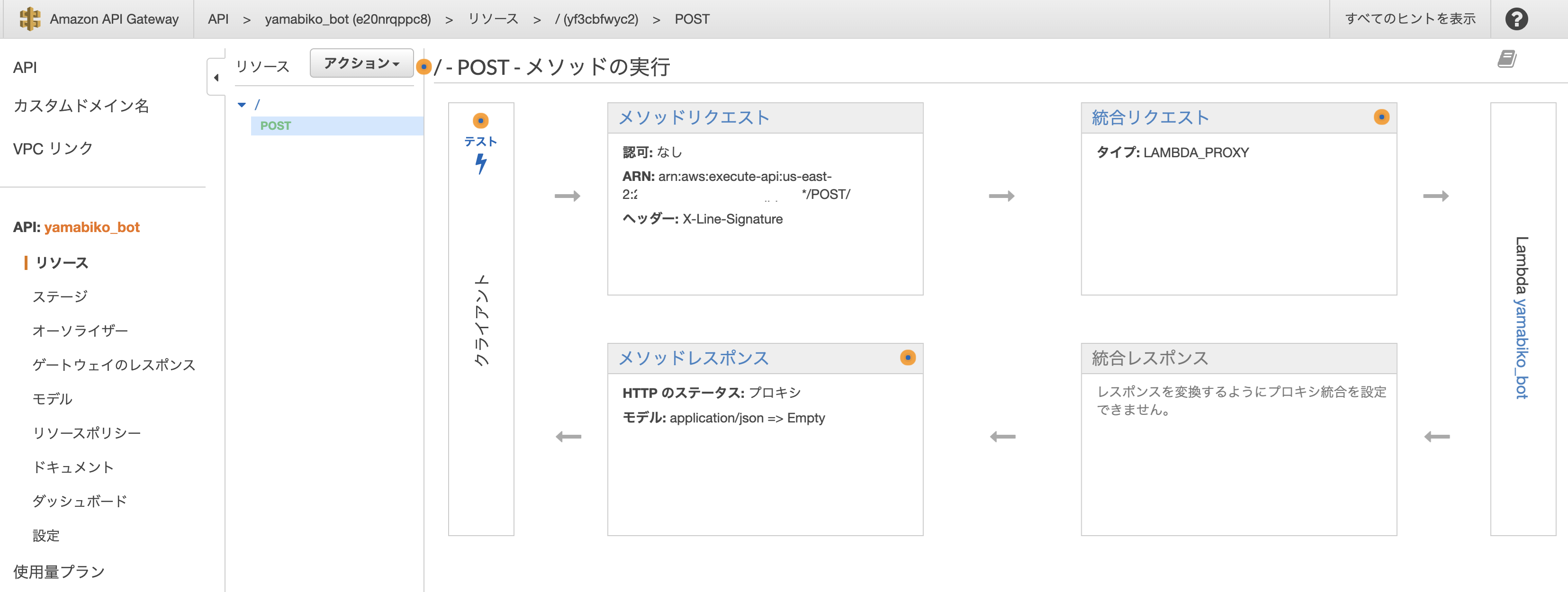Select 設定 in API menu

coord(45,536)
